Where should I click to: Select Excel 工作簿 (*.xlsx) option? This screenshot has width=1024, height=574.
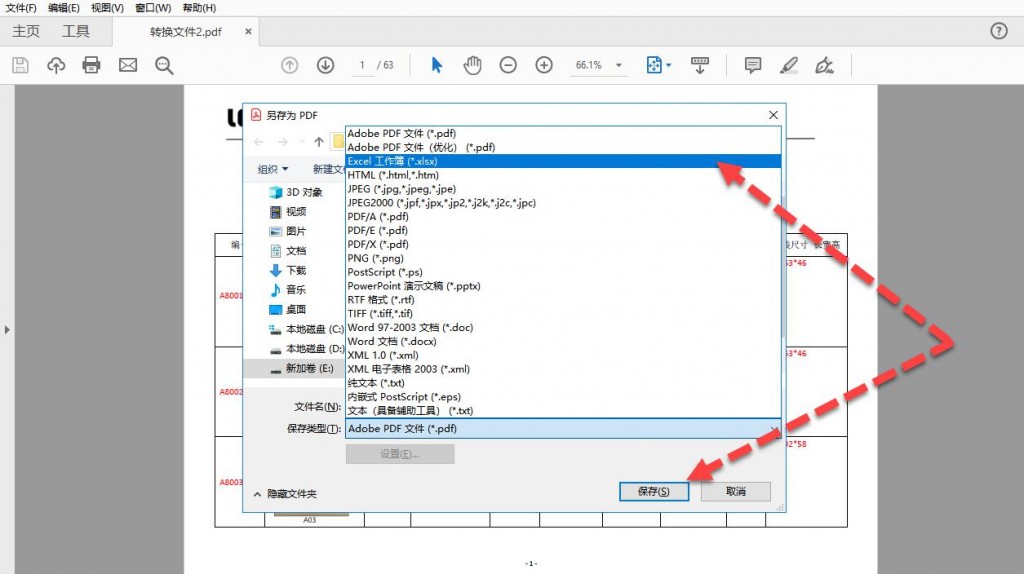pyautogui.click(x=563, y=161)
